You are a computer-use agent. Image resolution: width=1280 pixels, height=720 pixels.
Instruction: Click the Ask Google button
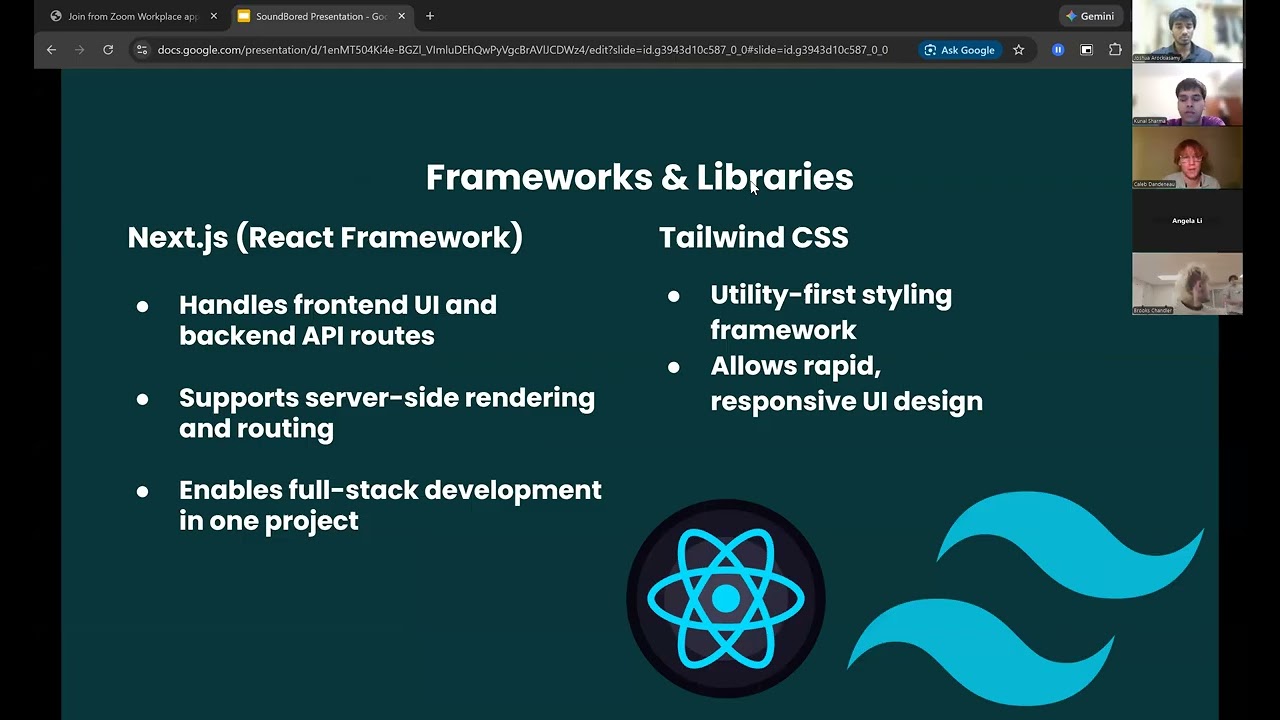tap(959, 50)
